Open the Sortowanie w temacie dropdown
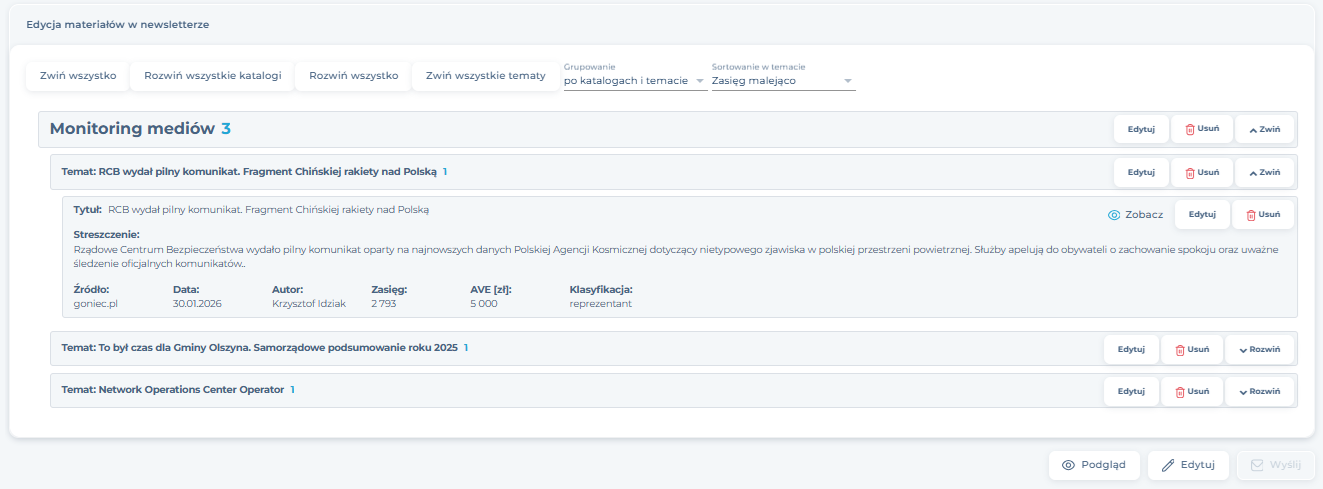The height and width of the screenshot is (489, 1323). point(783,81)
